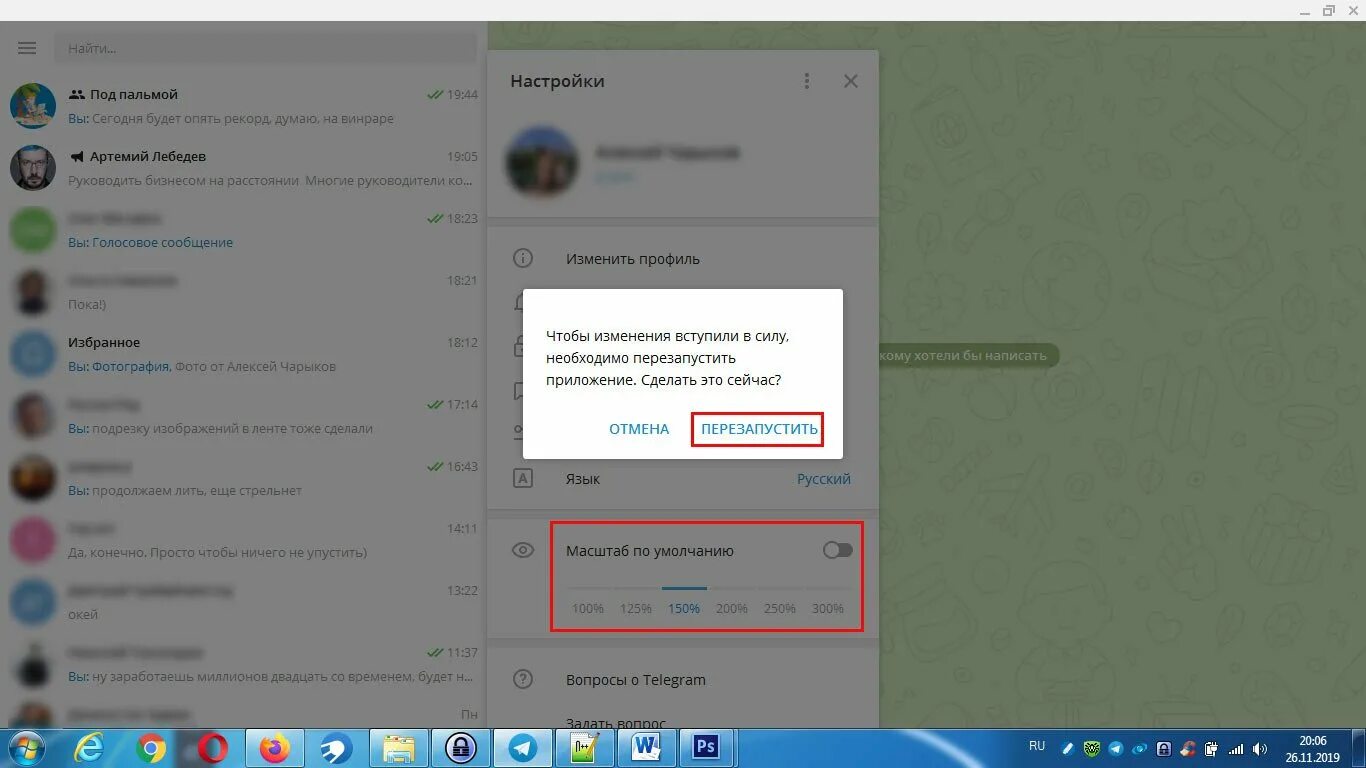
Task: Set interface scale to 150%
Action: [x=684, y=608]
